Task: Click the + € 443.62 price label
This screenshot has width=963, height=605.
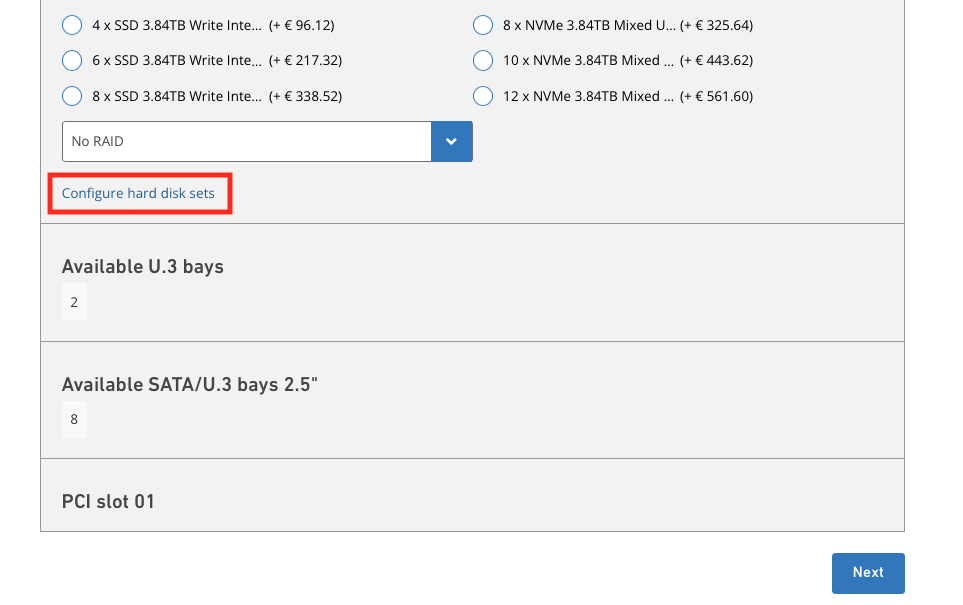Action: [x=716, y=60]
